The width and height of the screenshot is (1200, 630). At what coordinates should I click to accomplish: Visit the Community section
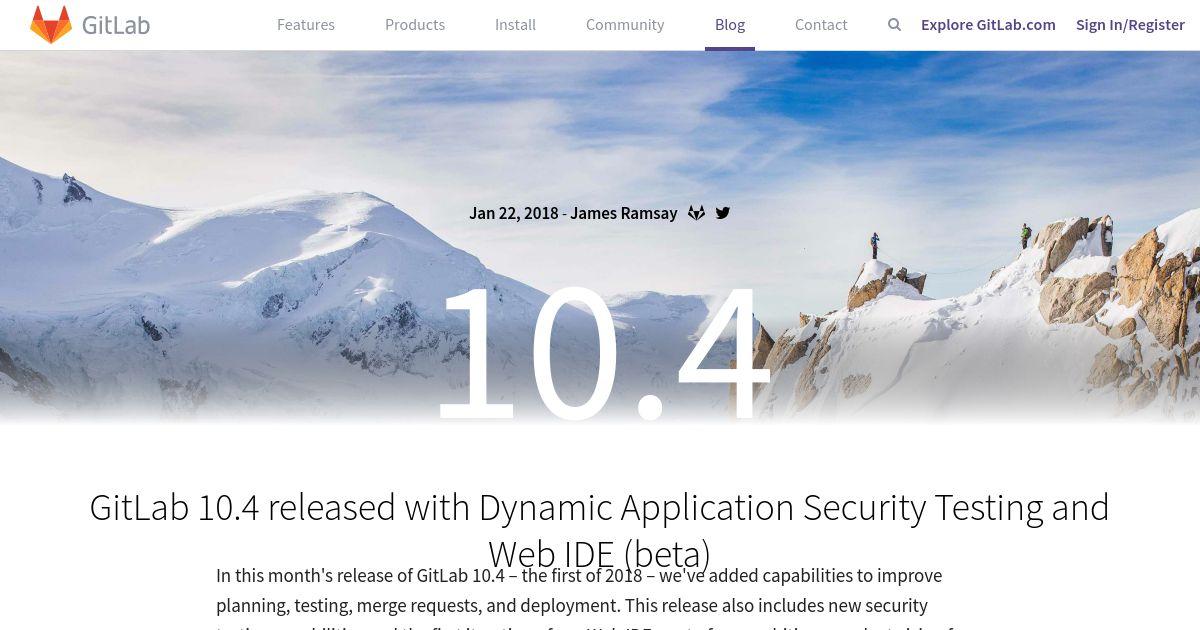tap(625, 25)
